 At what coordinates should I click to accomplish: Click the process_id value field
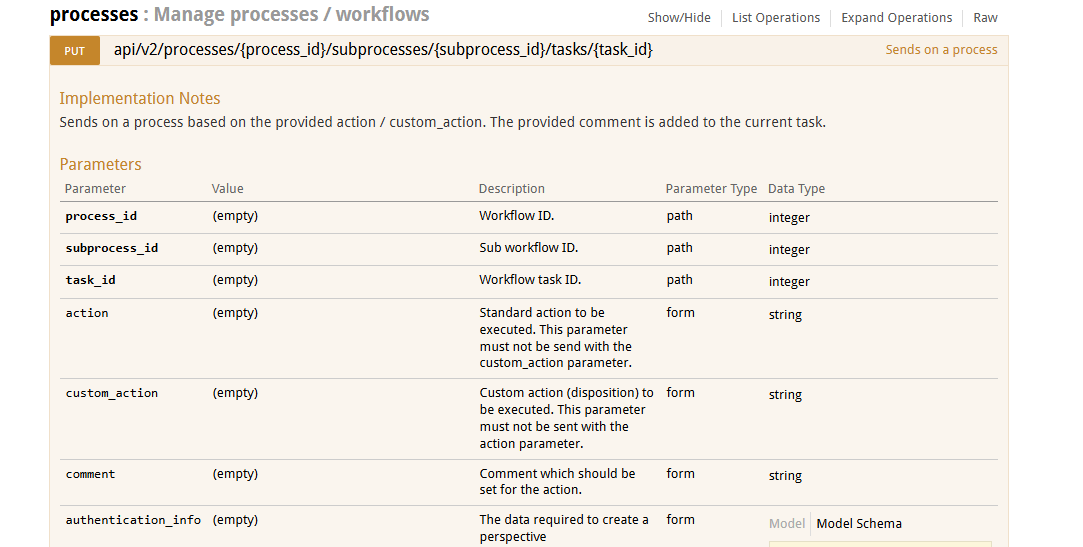pos(235,216)
